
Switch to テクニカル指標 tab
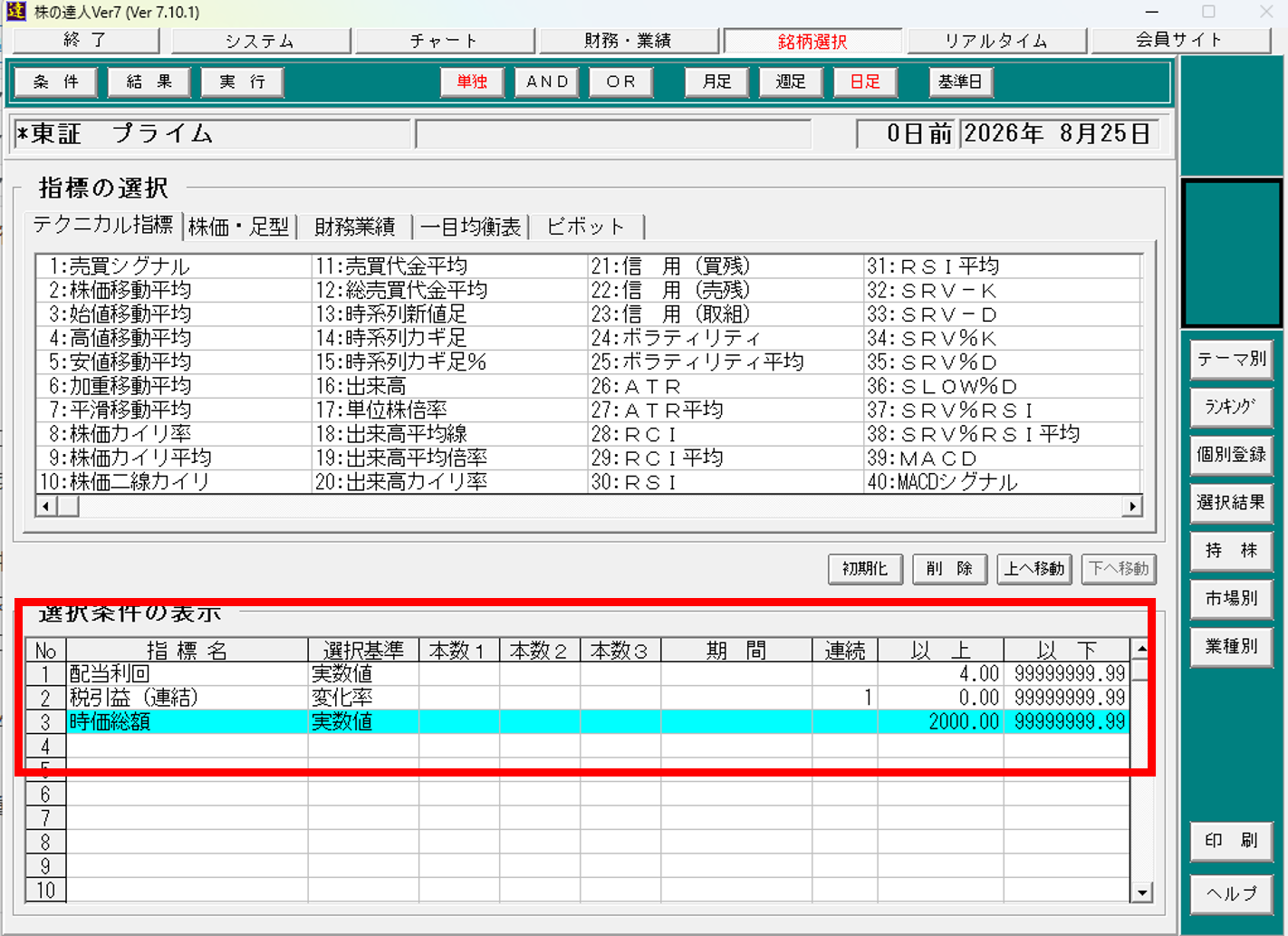103,225
